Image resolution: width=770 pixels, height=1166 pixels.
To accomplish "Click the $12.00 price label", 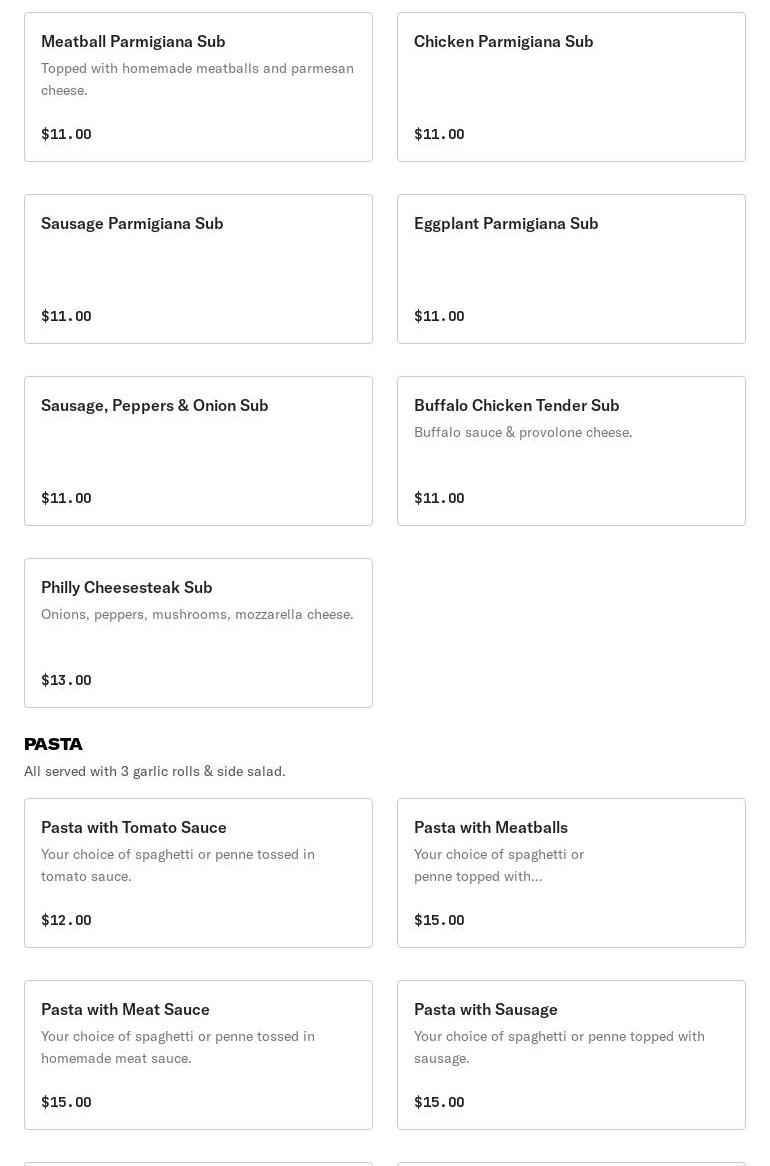I will pyautogui.click(x=66, y=920).
